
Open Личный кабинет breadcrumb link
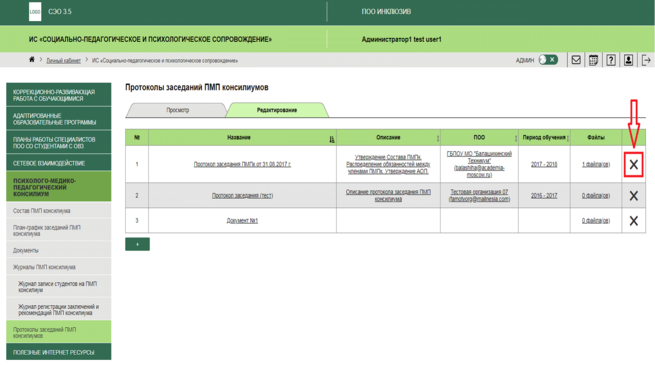tap(63, 61)
